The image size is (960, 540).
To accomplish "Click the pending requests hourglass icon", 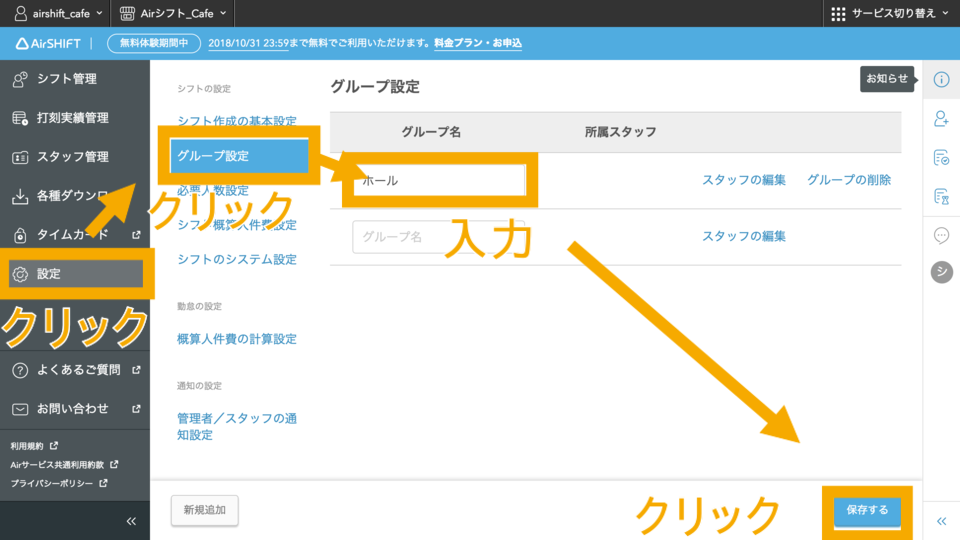I will coord(941,197).
